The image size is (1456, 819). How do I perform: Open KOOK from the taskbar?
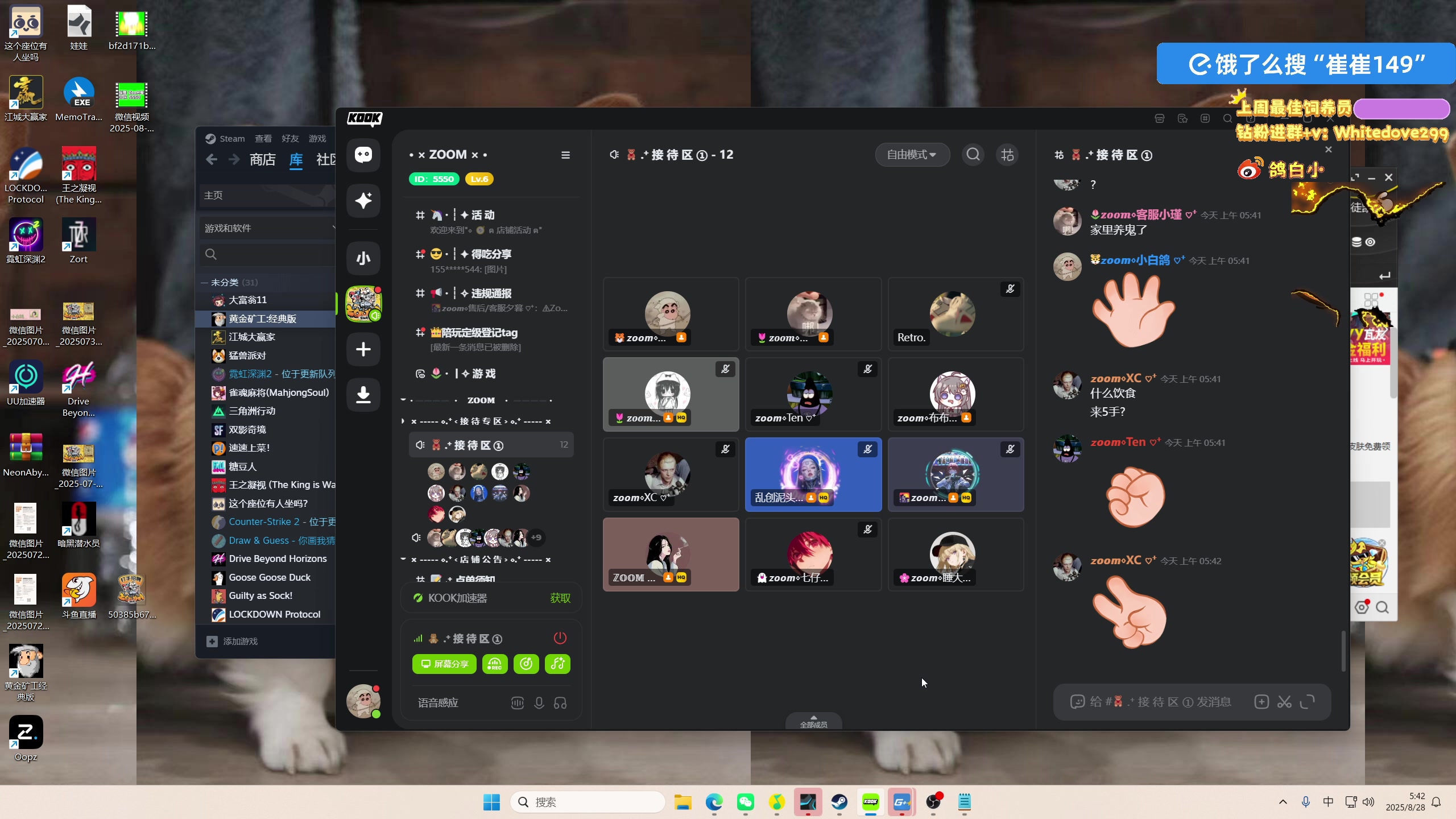point(871,803)
